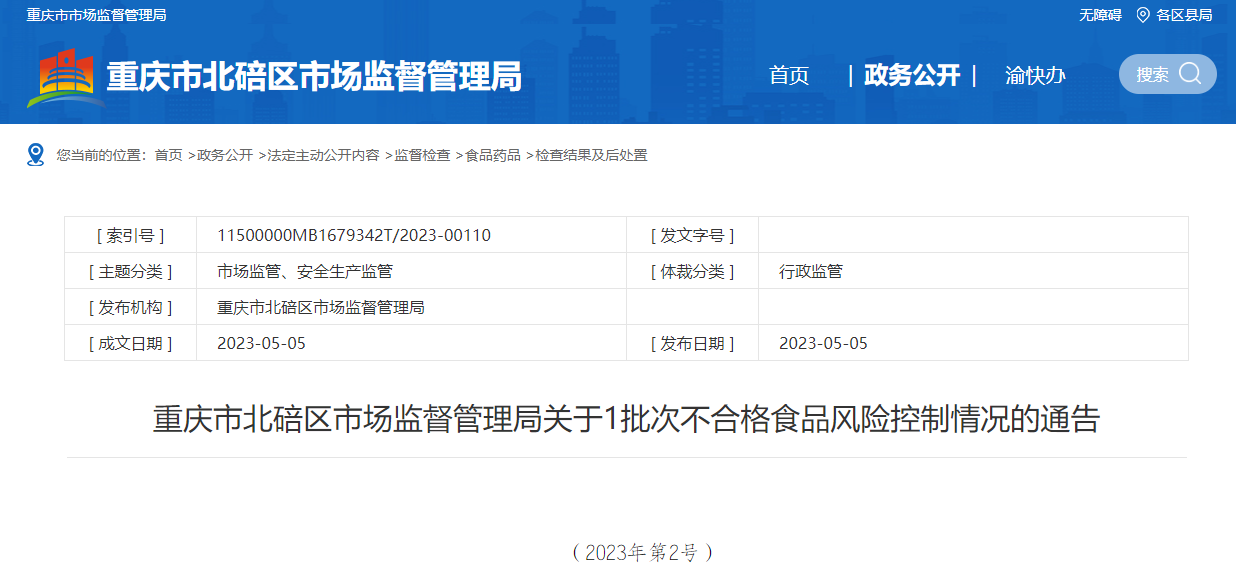Click the 2023-05-05 date beside 发布日期
This screenshot has width=1236, height=578.
click(823, 343)
